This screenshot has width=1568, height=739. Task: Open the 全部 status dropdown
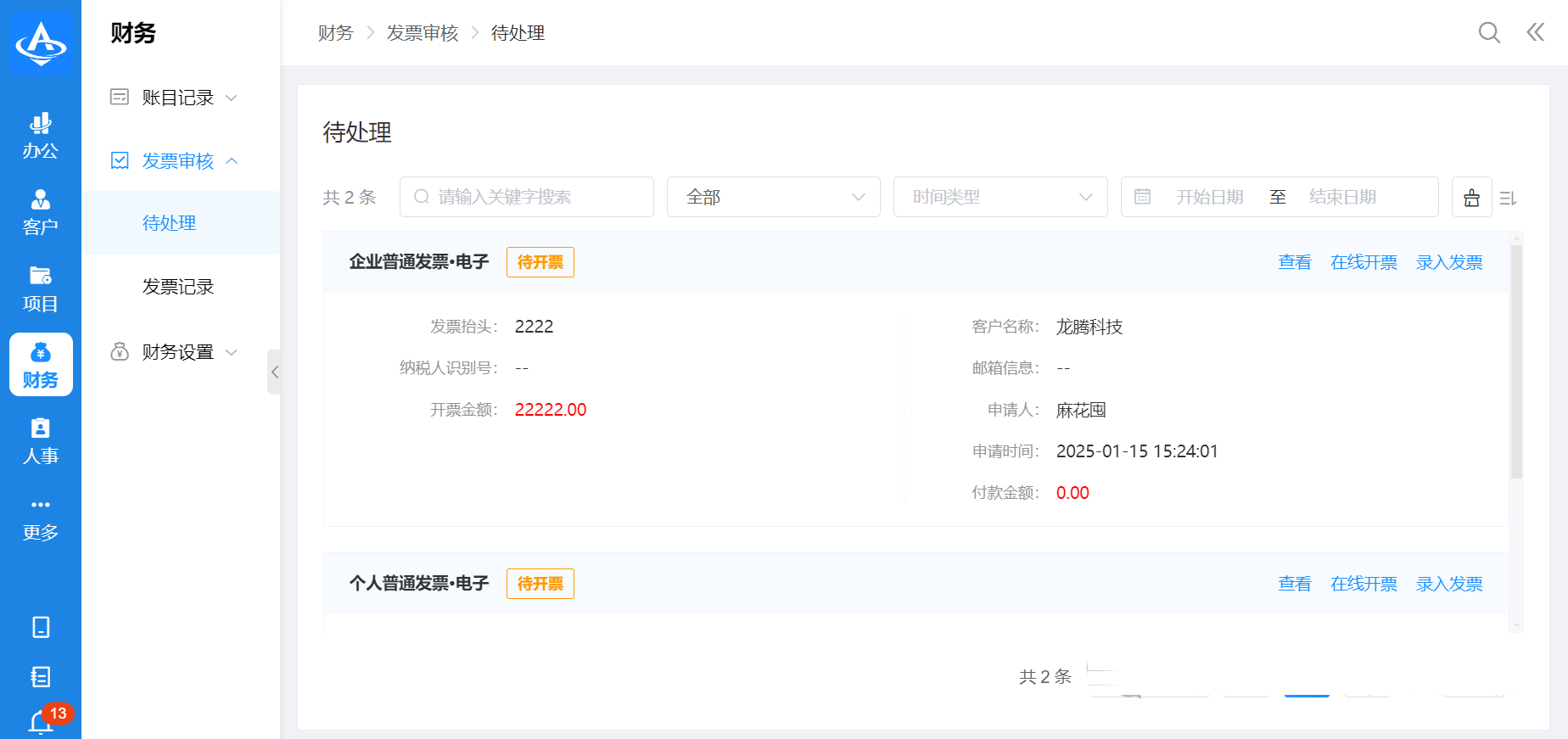click(773, 197)
